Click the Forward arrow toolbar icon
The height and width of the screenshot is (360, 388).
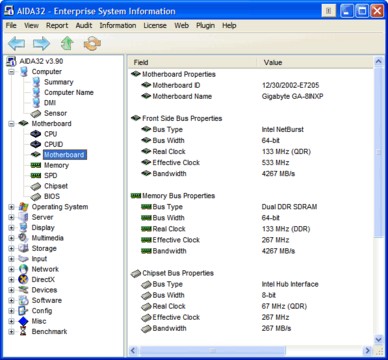pyautogui.click(x=41, y=44)
